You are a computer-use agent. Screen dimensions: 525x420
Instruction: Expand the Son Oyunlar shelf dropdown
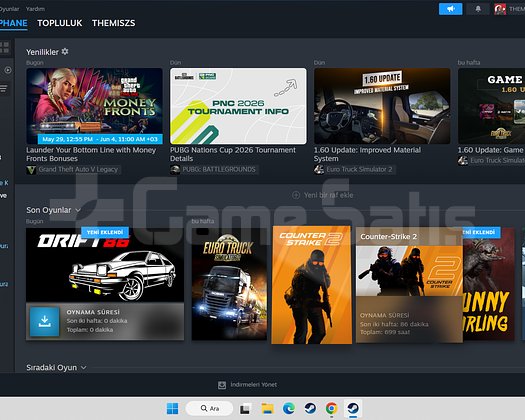pyautogui.click(x=78, y=210)
